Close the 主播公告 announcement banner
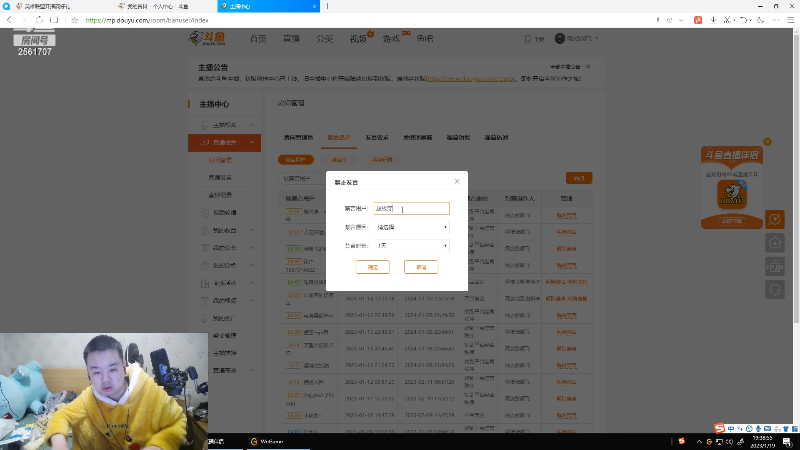The image size is (800, 450). [x=588, y=66]
